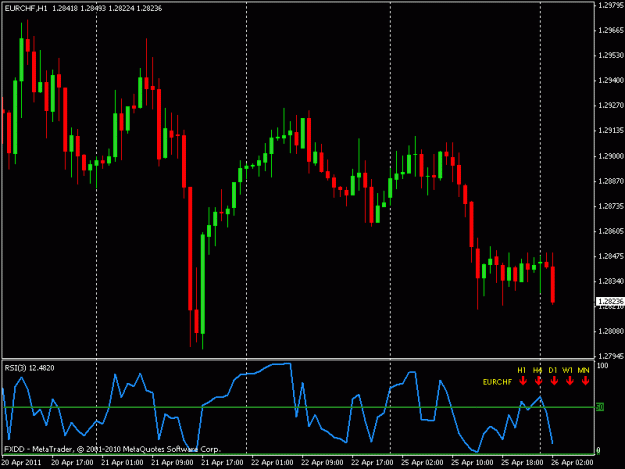Click the RSI(3) 12.4820 indicator label
Image resolution: width=625 pixels, height=469 pixels.
29,368
